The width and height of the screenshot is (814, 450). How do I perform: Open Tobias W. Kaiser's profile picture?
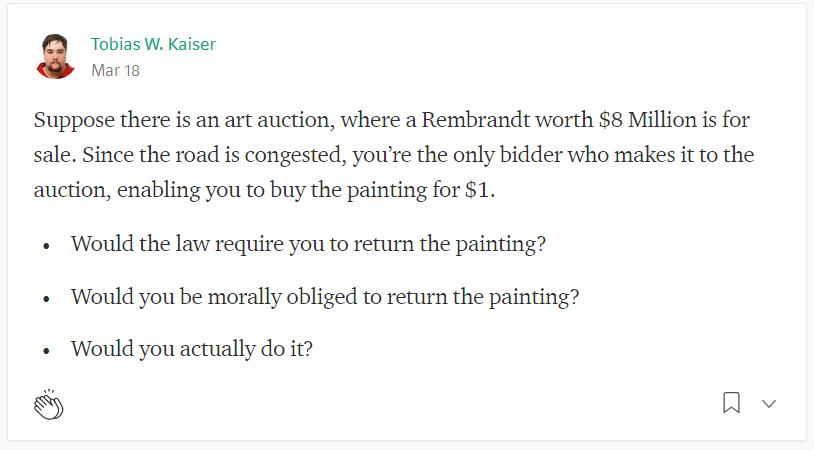tap(56, 57)
